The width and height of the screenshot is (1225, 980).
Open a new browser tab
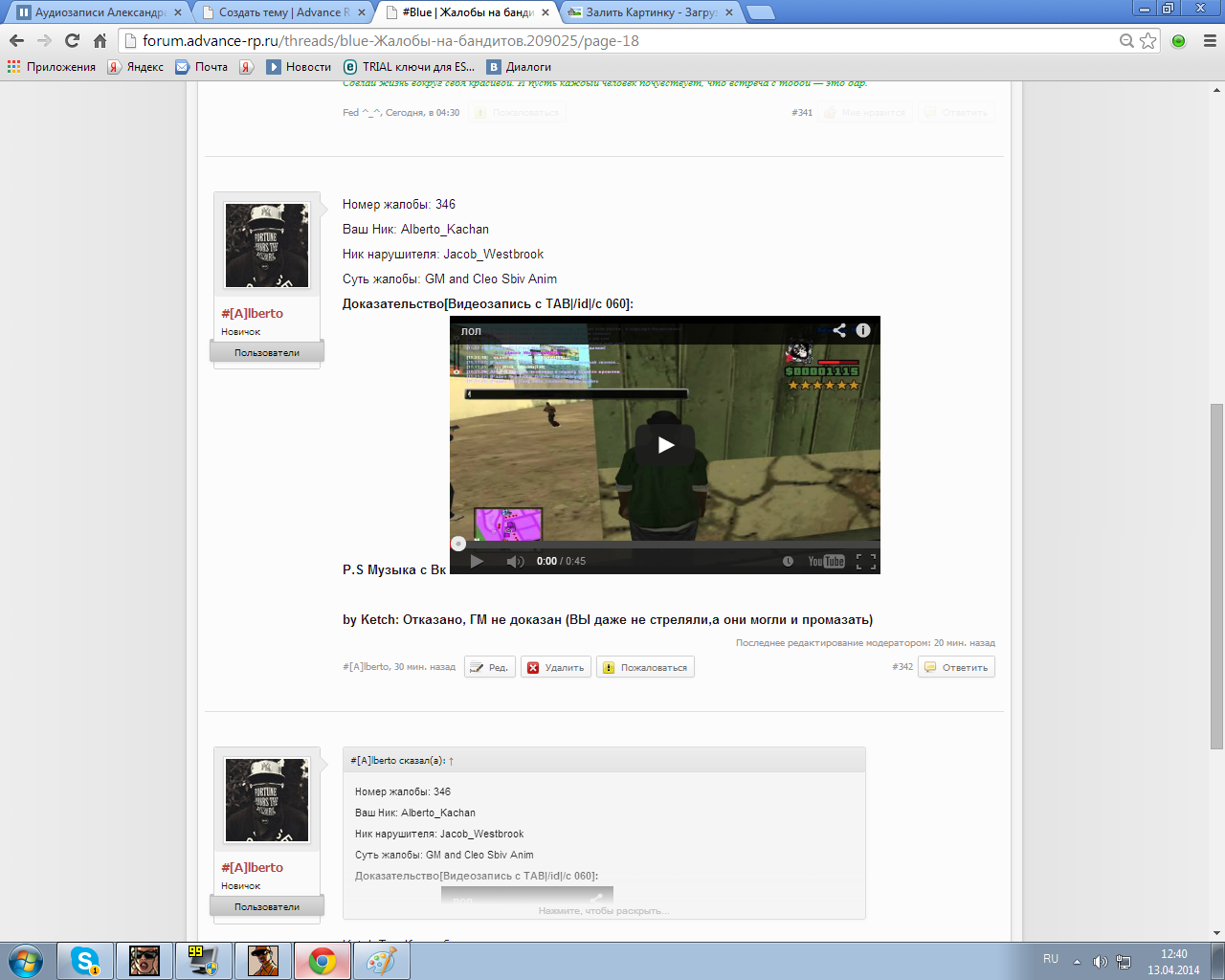[x=760, y=12]
